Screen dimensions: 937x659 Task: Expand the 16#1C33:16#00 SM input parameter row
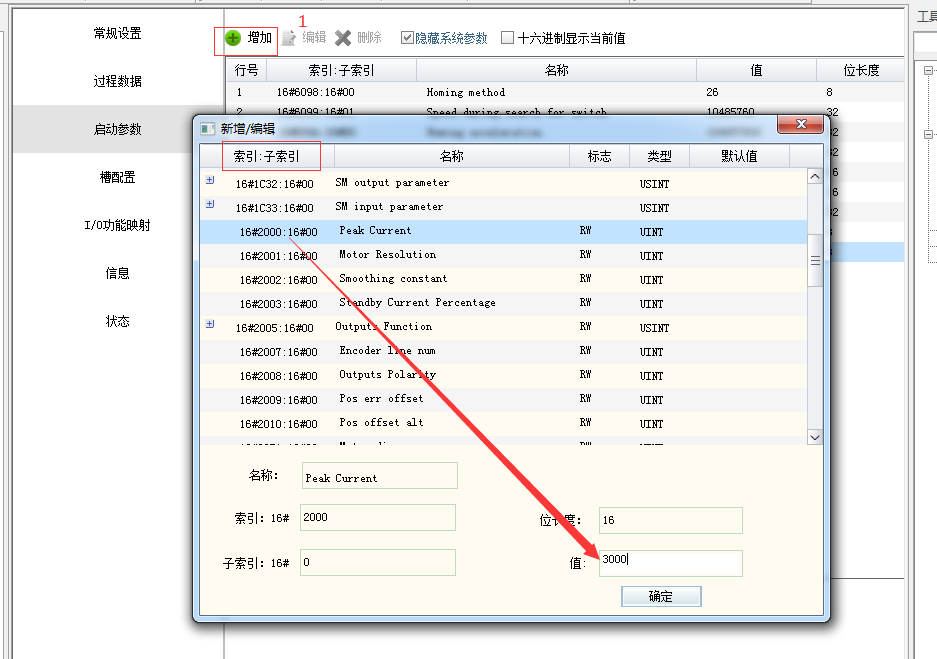[210, 204]
